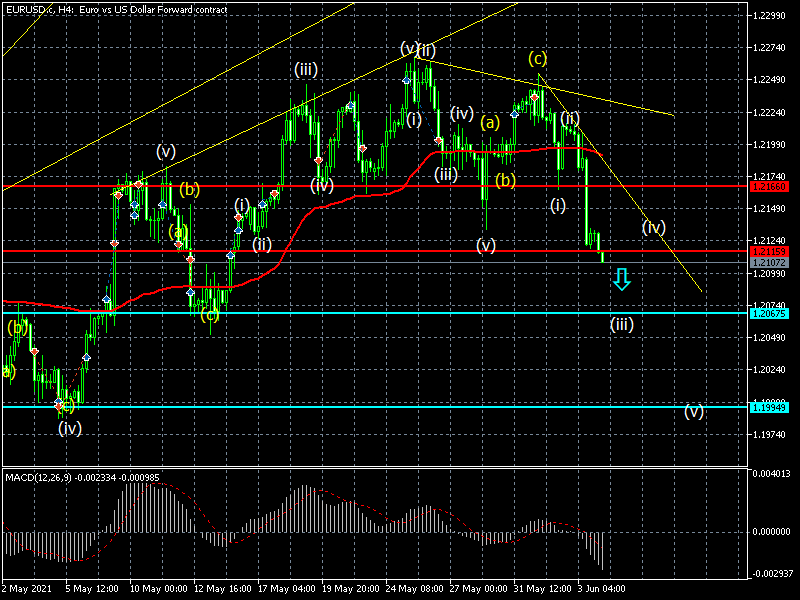Click the cyan 1.20675 price level tag

tap(769, 313)
